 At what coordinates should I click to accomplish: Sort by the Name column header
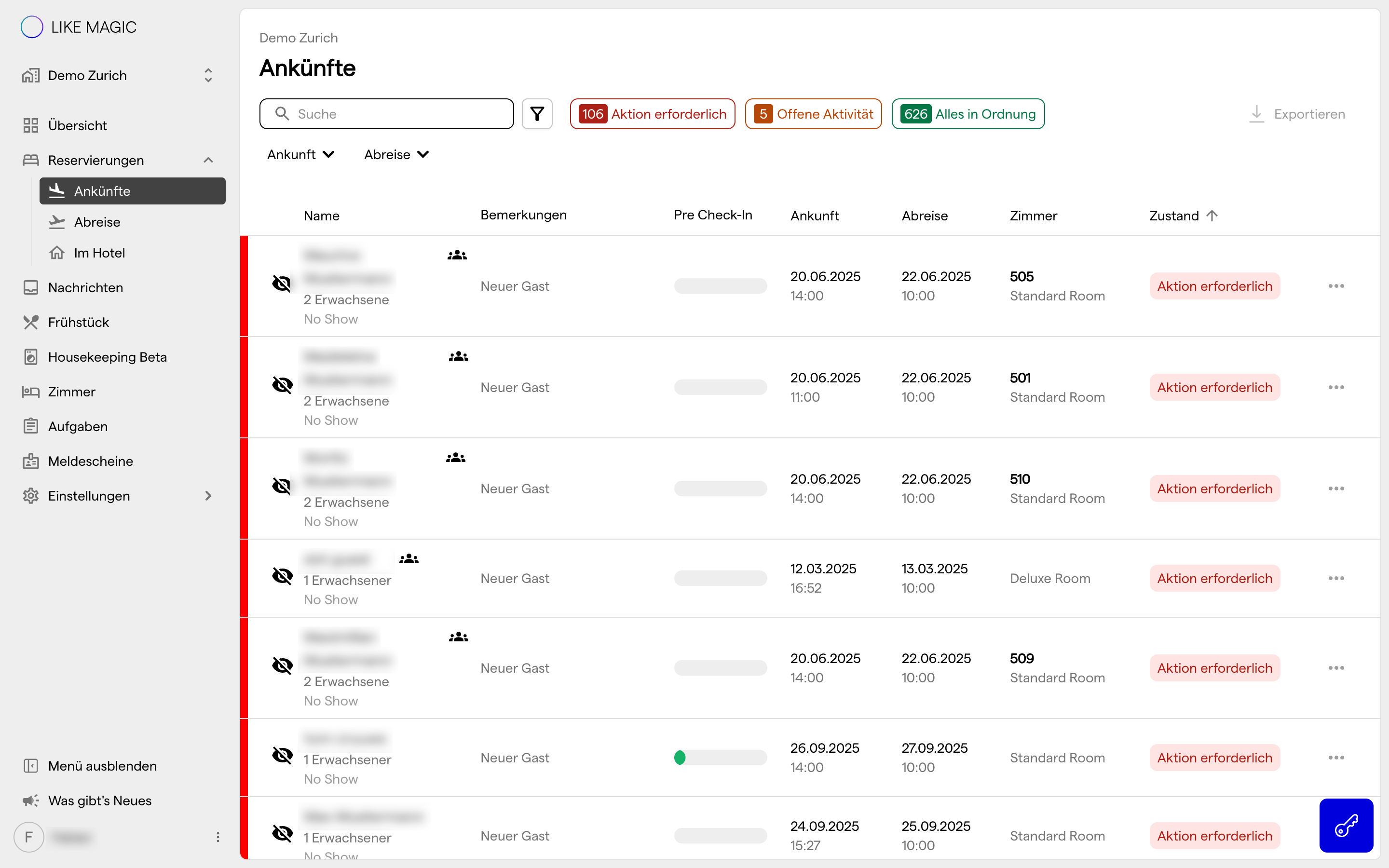click(321, 216)
